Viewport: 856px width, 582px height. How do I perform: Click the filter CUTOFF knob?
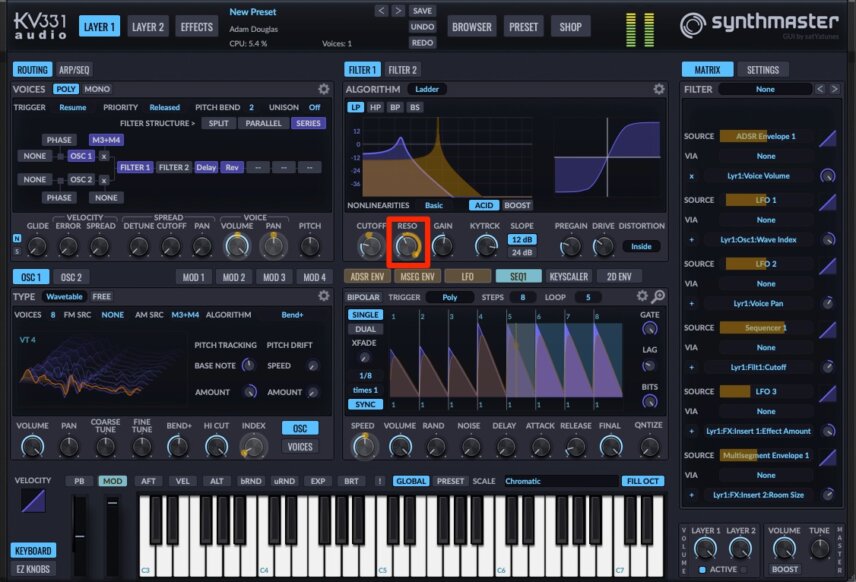click(371, 246)
